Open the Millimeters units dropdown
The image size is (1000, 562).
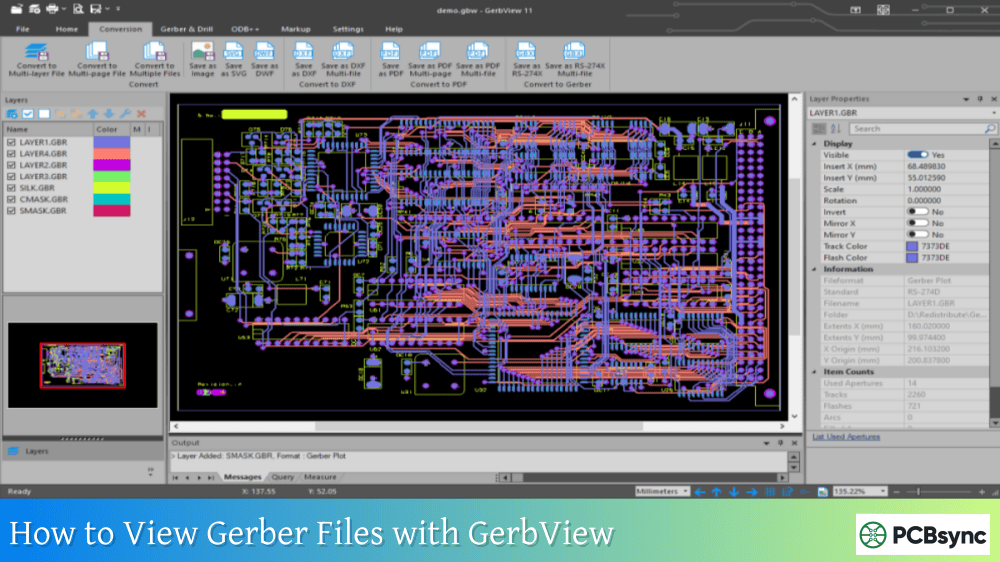pyautogui.click(x=662, y=492)
